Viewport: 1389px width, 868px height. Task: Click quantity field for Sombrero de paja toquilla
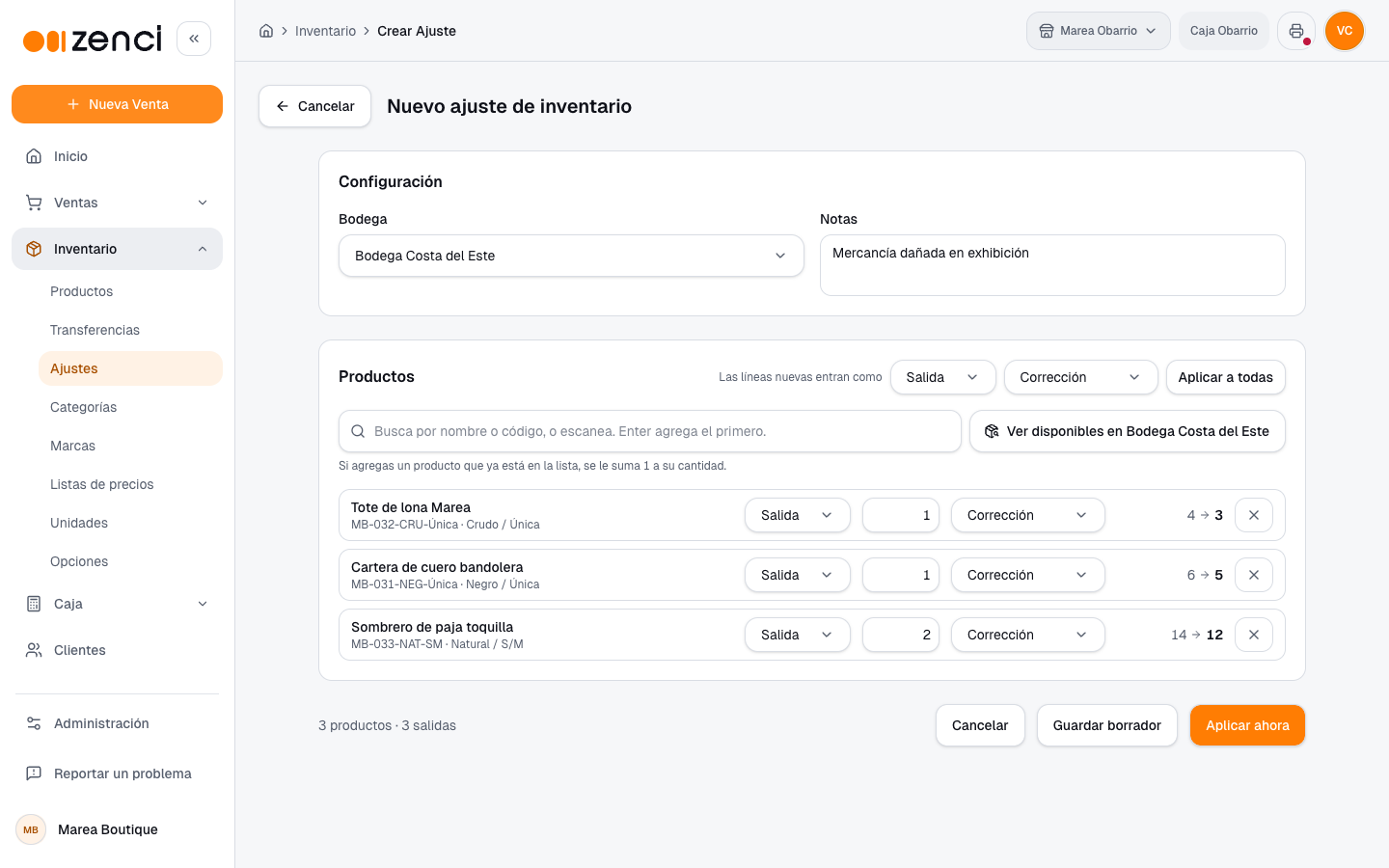(x=901, y=635)
